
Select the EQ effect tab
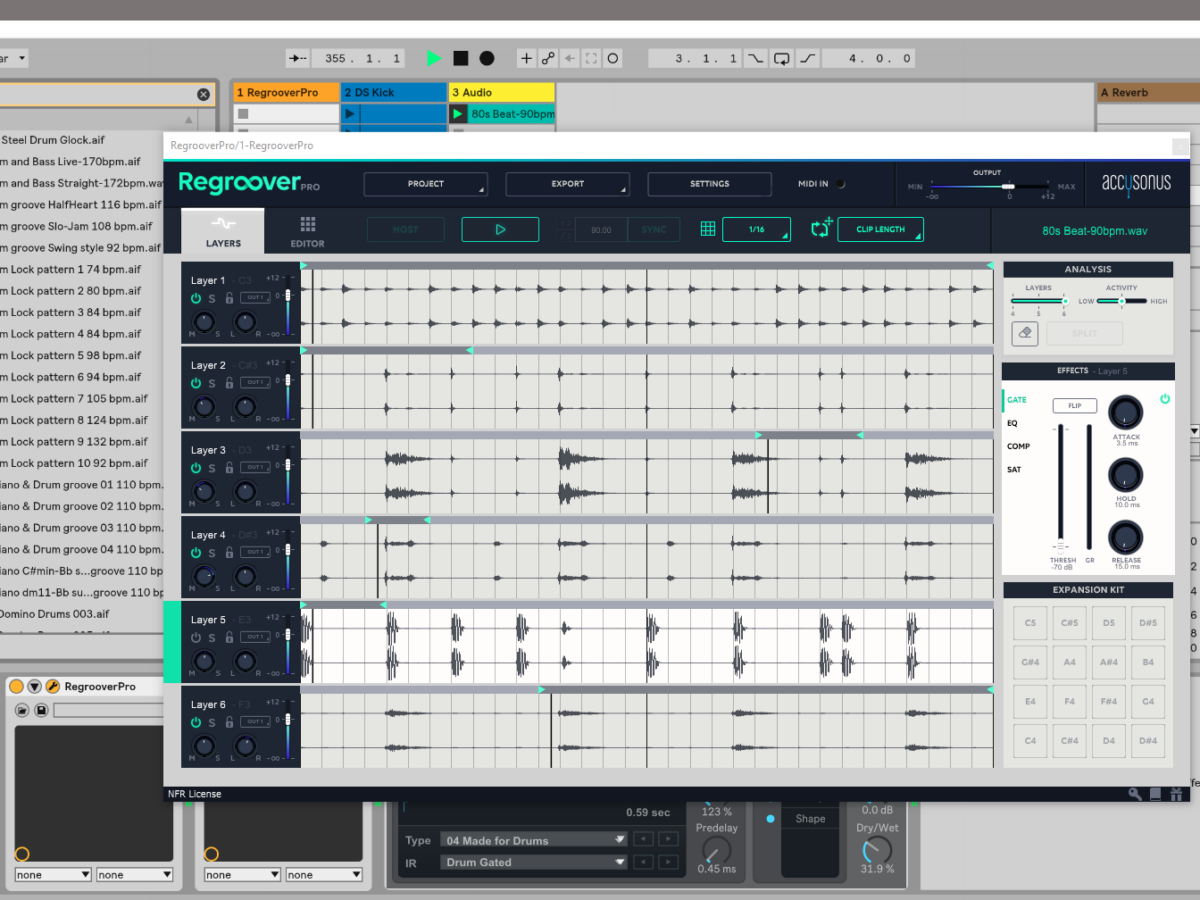[x=1012, y=423]
